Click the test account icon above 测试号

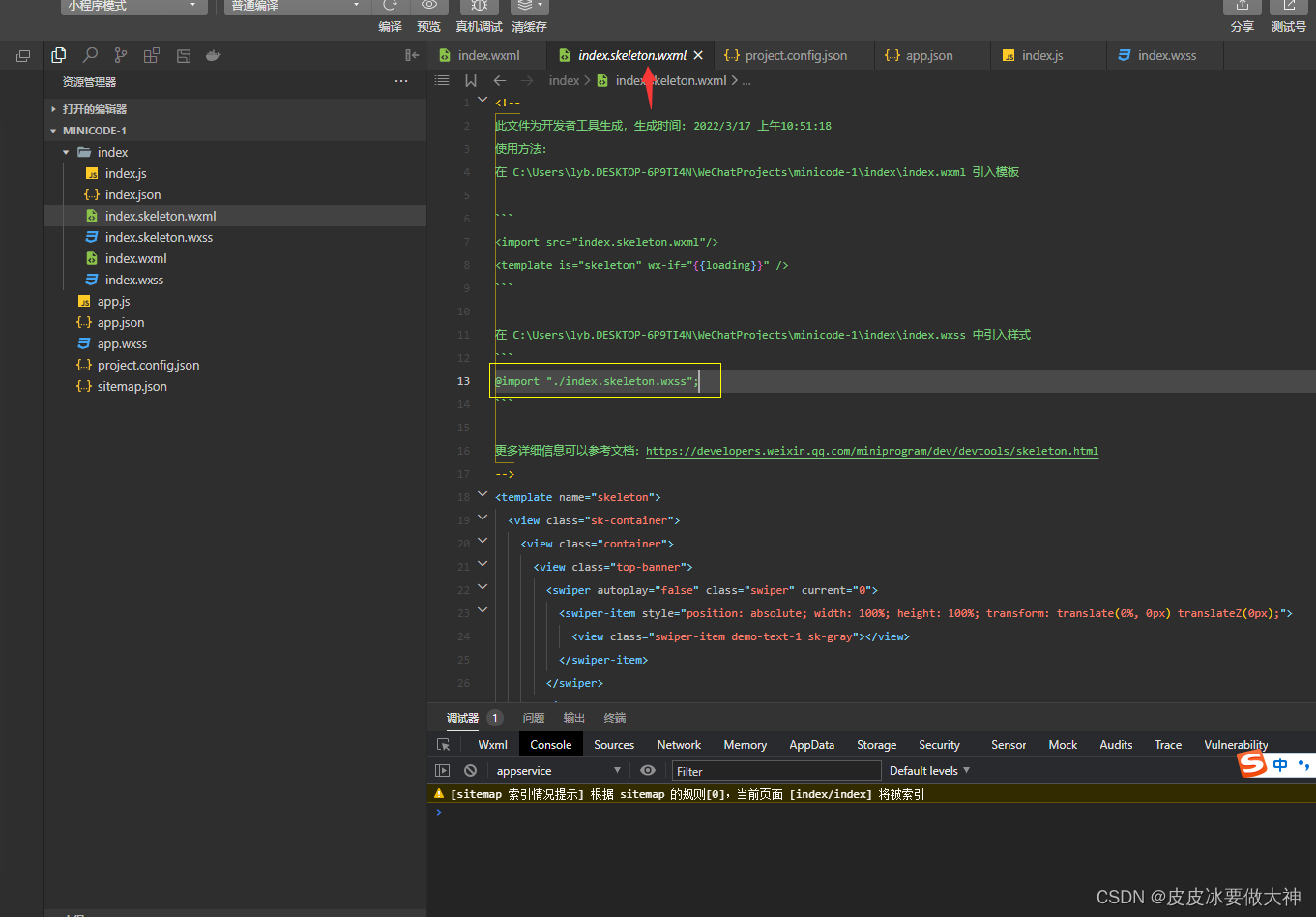coord(1289,6)
